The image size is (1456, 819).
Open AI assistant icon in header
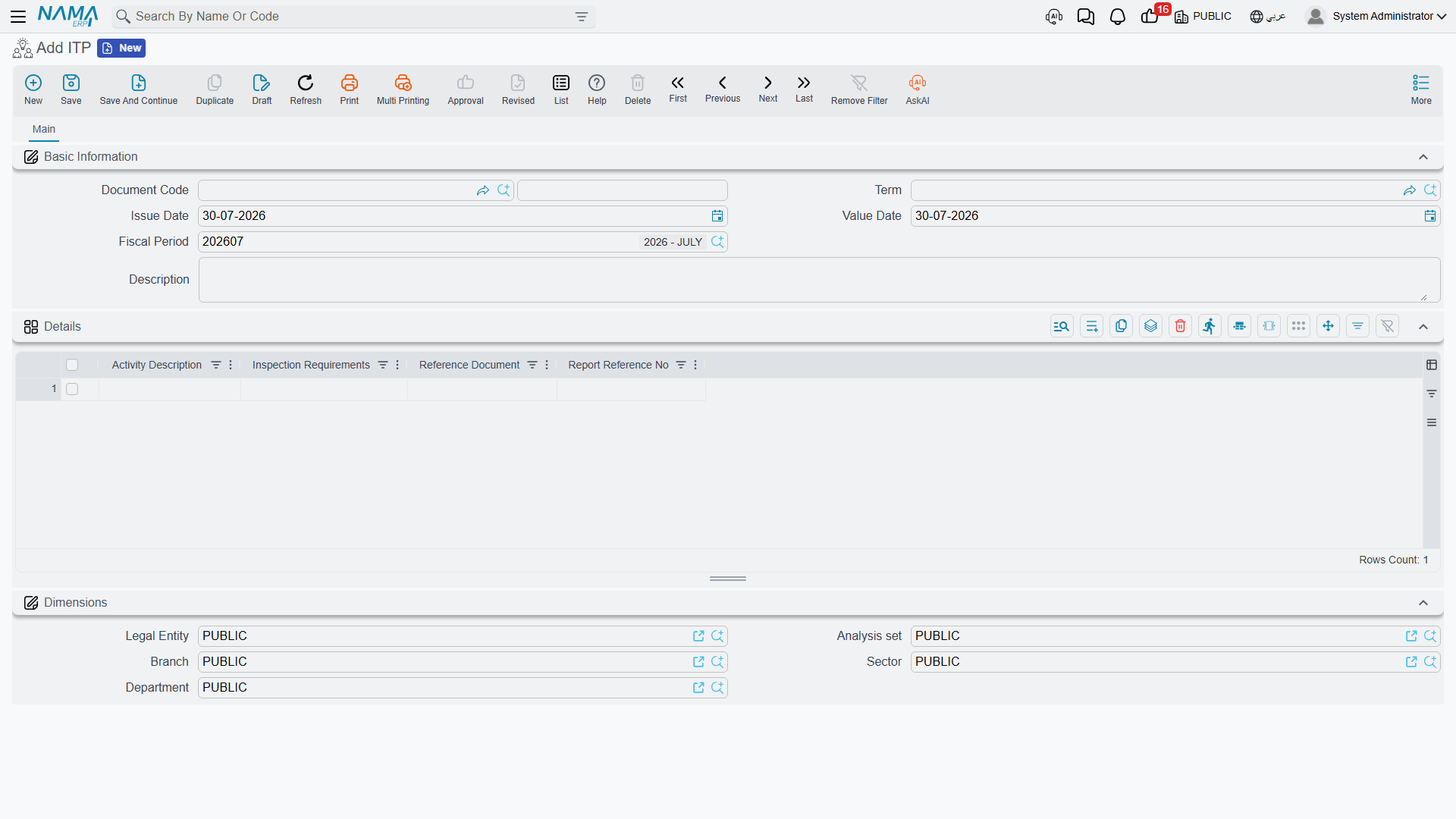pos(1053,16)
